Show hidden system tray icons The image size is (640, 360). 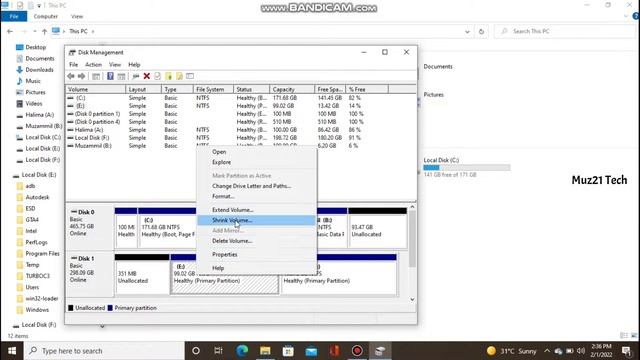(547, 351)
